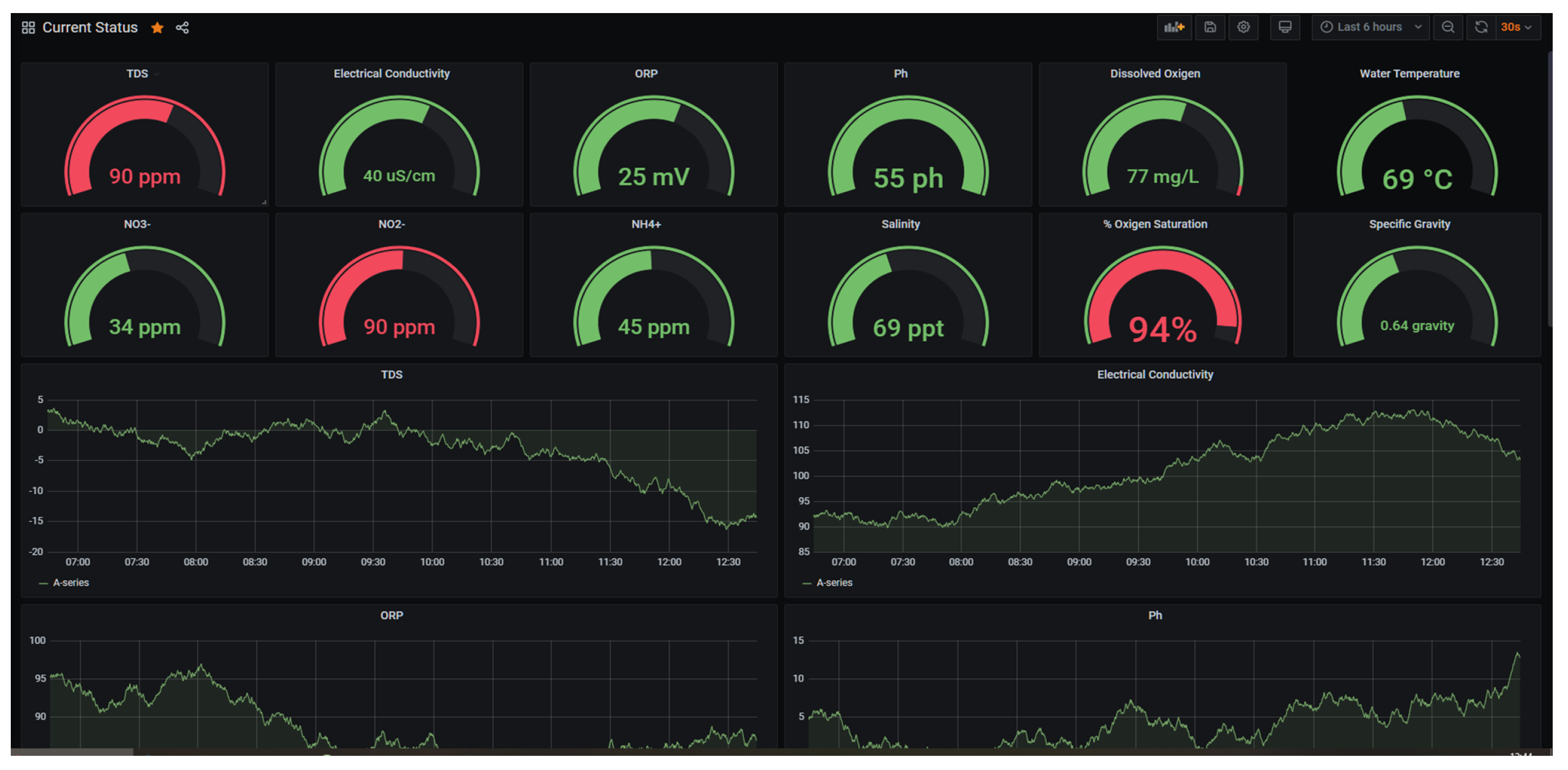This screenshot has width=1568, height=770.
Task: Click the vertical scrollbar on the right
Action: tap(1550, 189)
